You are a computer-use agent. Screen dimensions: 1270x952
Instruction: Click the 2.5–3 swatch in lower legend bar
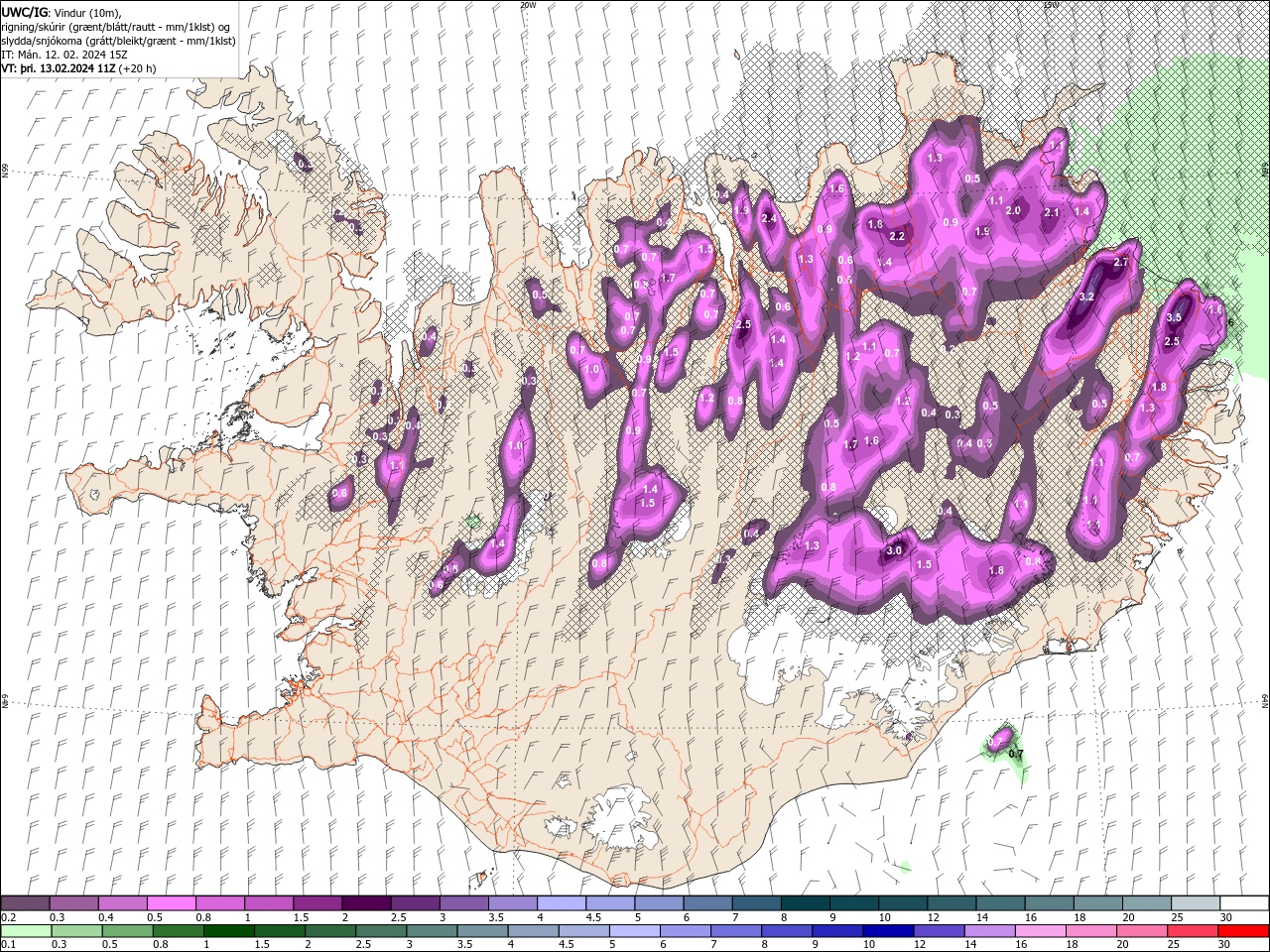(x=381, y=931)
